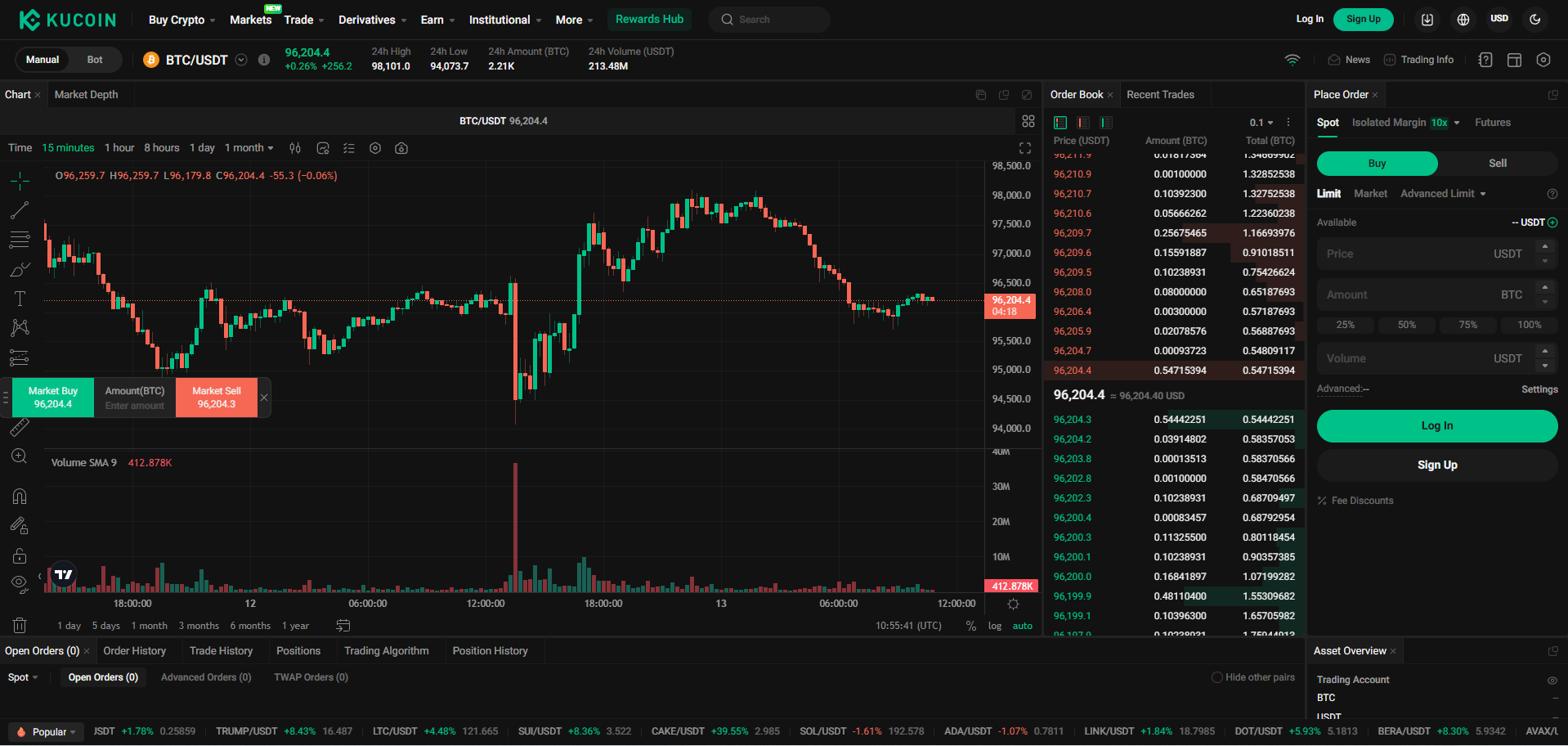This screenshot has height=746, width=1568.
Task: Open the Limit order help icon
Action: tap(1552, 194)
